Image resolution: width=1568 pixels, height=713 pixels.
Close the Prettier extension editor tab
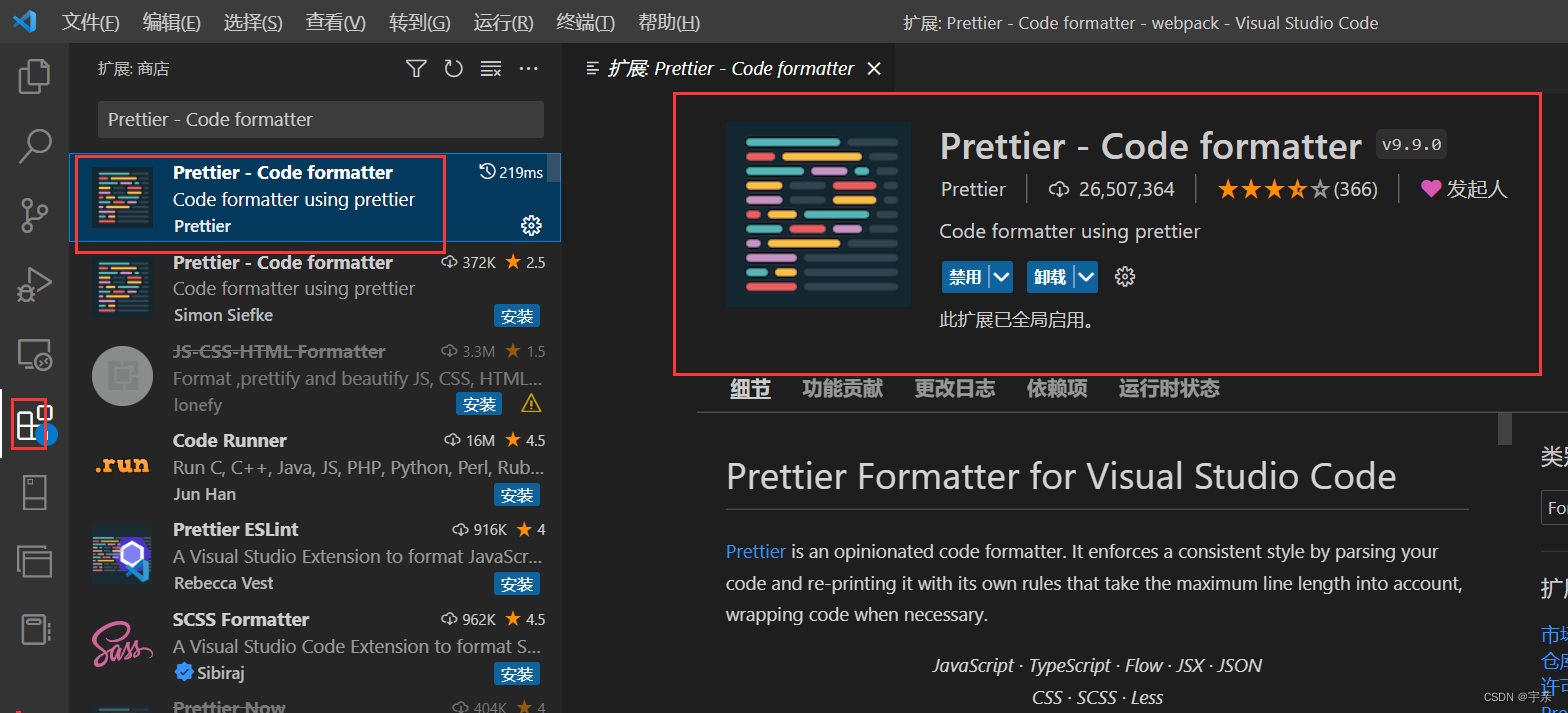click(874, 68)
